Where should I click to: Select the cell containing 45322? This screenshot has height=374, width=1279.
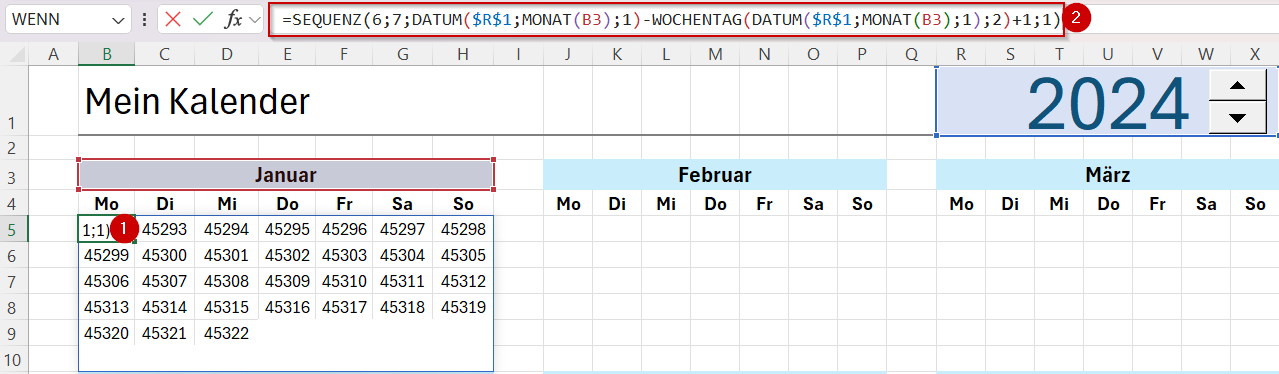[226, 333]
